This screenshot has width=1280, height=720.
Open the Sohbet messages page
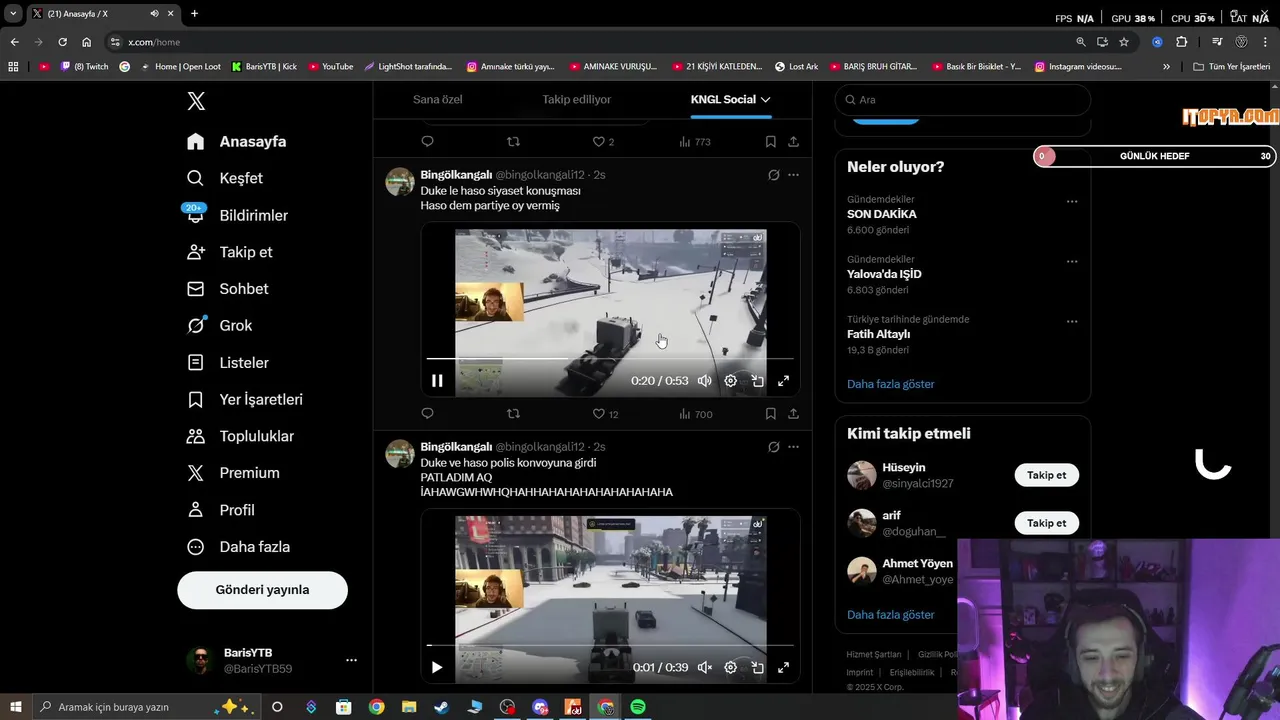[228, 289]
